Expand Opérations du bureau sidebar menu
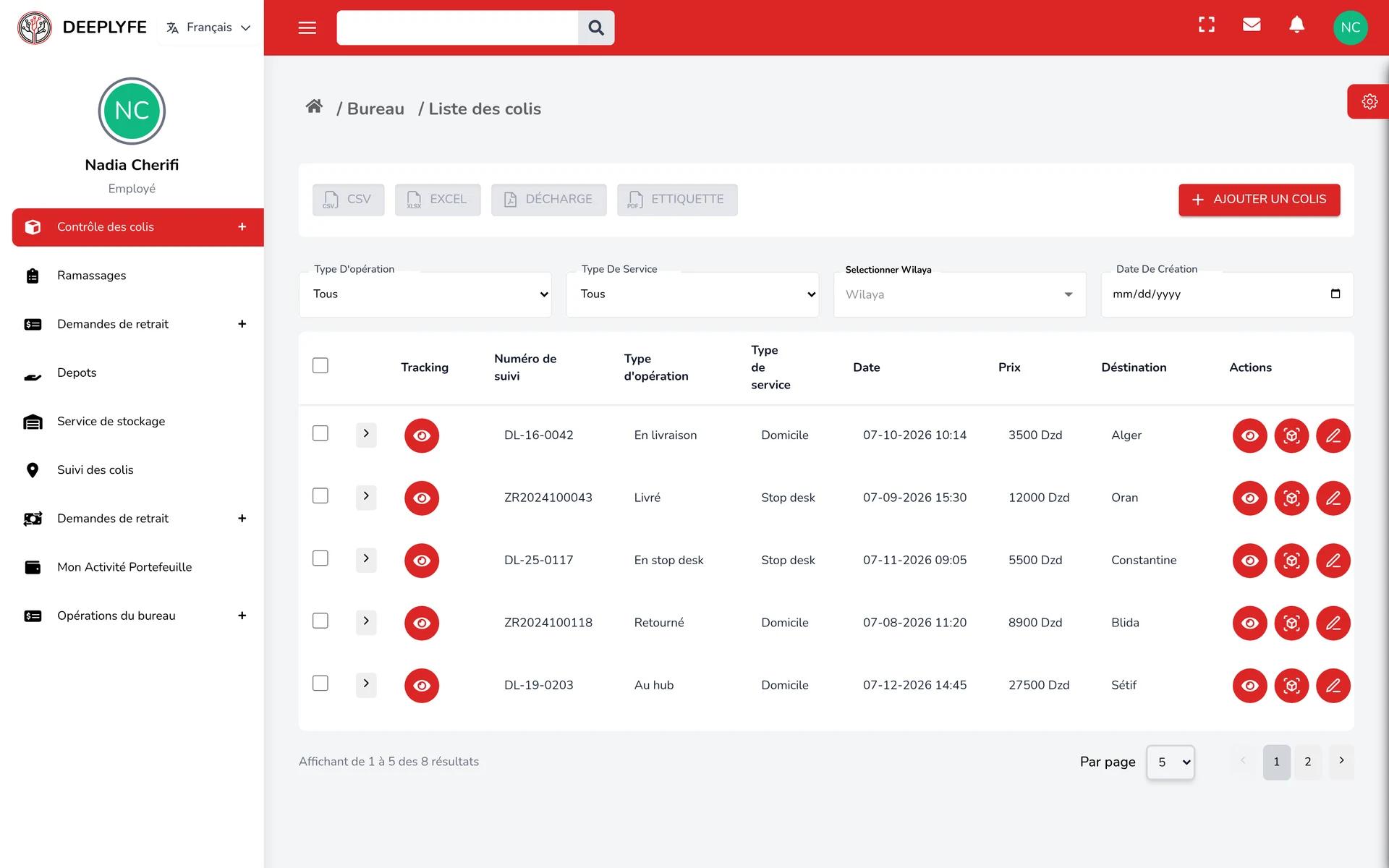1389x868 pixels. pyautogui.click(x=137, y=616)
